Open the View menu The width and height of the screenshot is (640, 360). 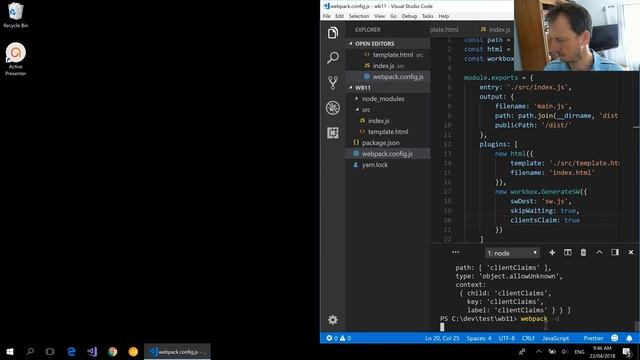coord(380,16)
